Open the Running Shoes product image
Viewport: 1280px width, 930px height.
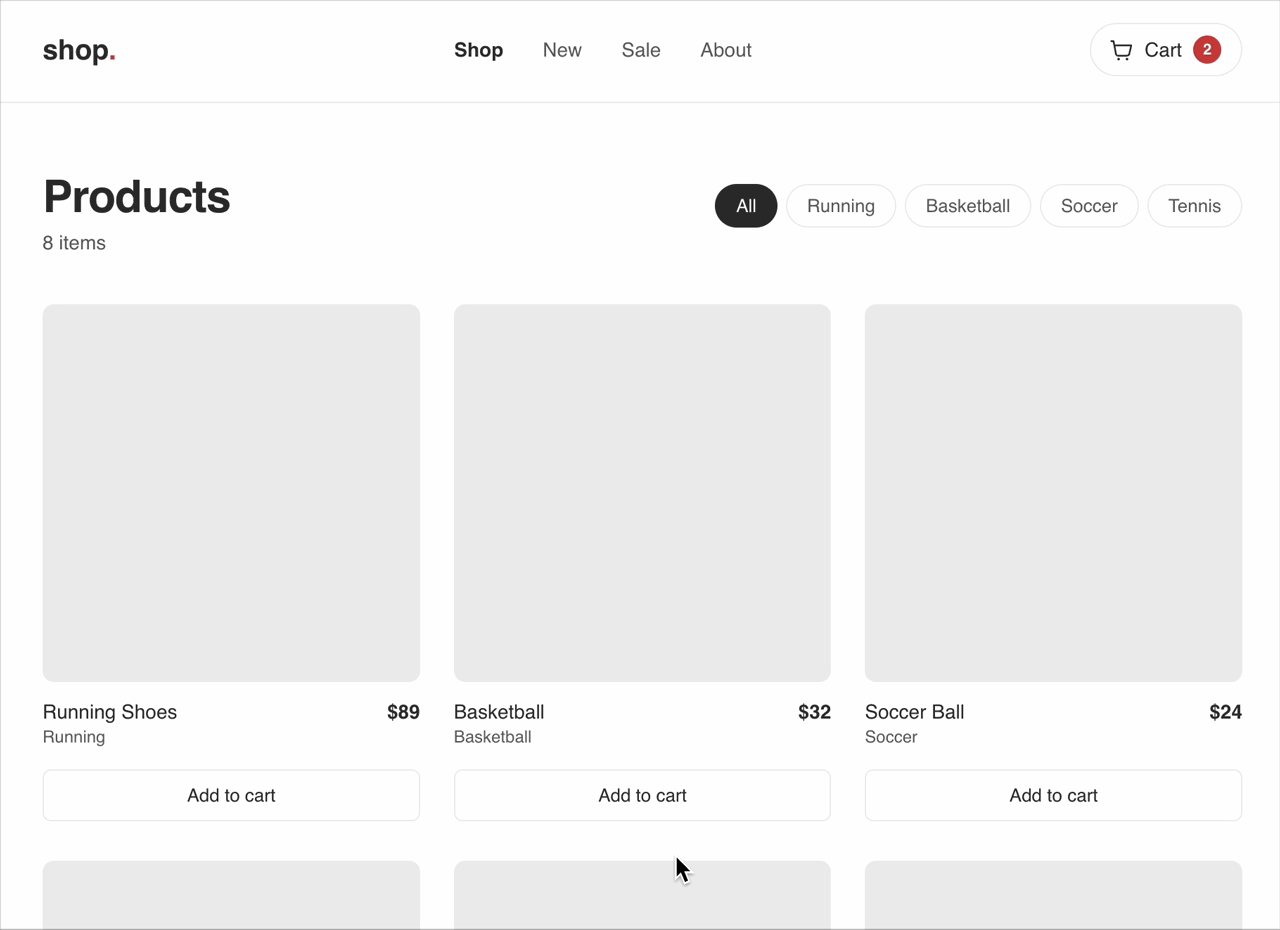231,493
